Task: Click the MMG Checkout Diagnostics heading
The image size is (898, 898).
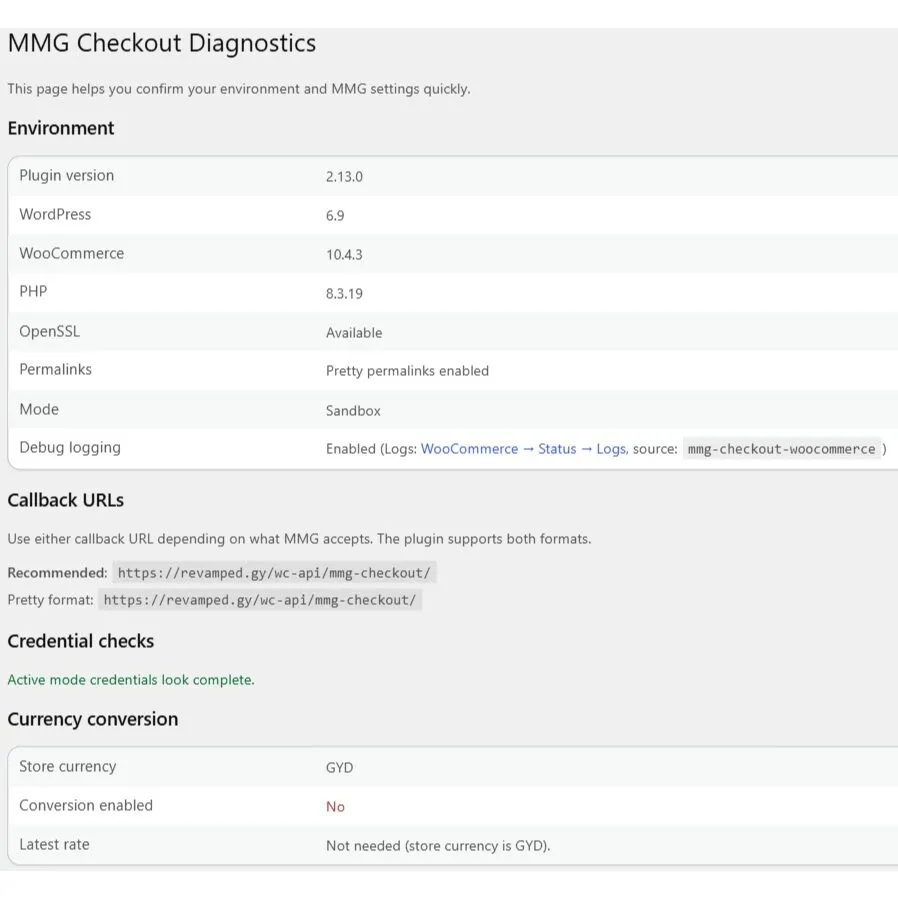Action: 161,44
